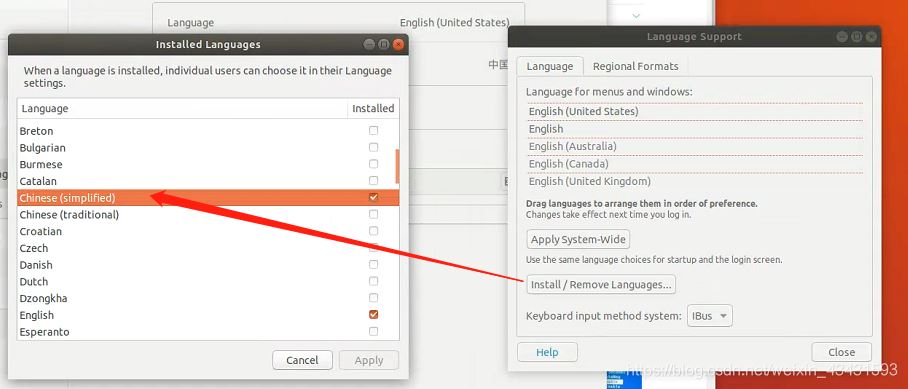Click the Apply System-Wide button
The width and height of the screenshot is (908, 389).
[578, 239]
